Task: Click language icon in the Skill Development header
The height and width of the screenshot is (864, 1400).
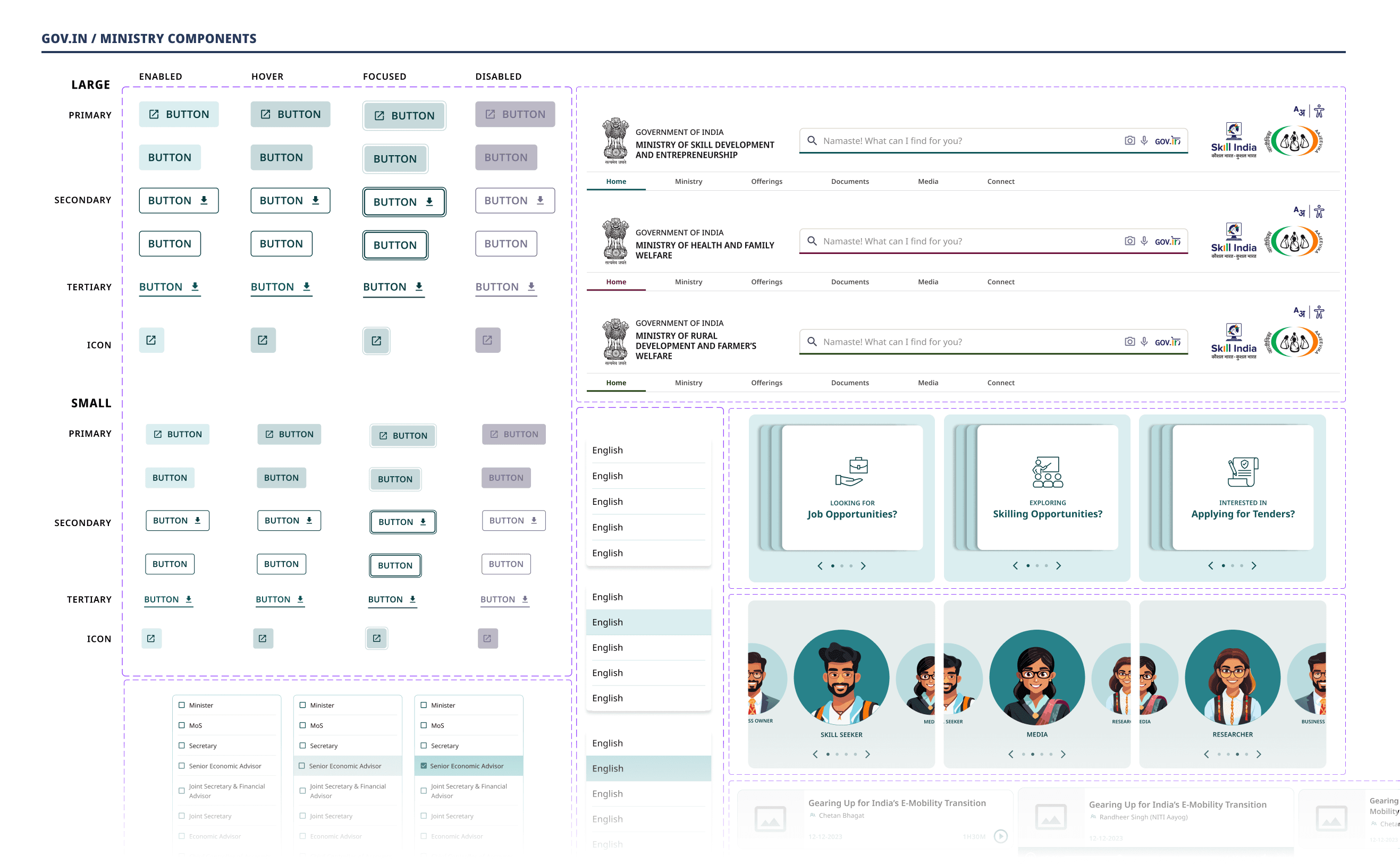Action: click(x=1299, y=111)
